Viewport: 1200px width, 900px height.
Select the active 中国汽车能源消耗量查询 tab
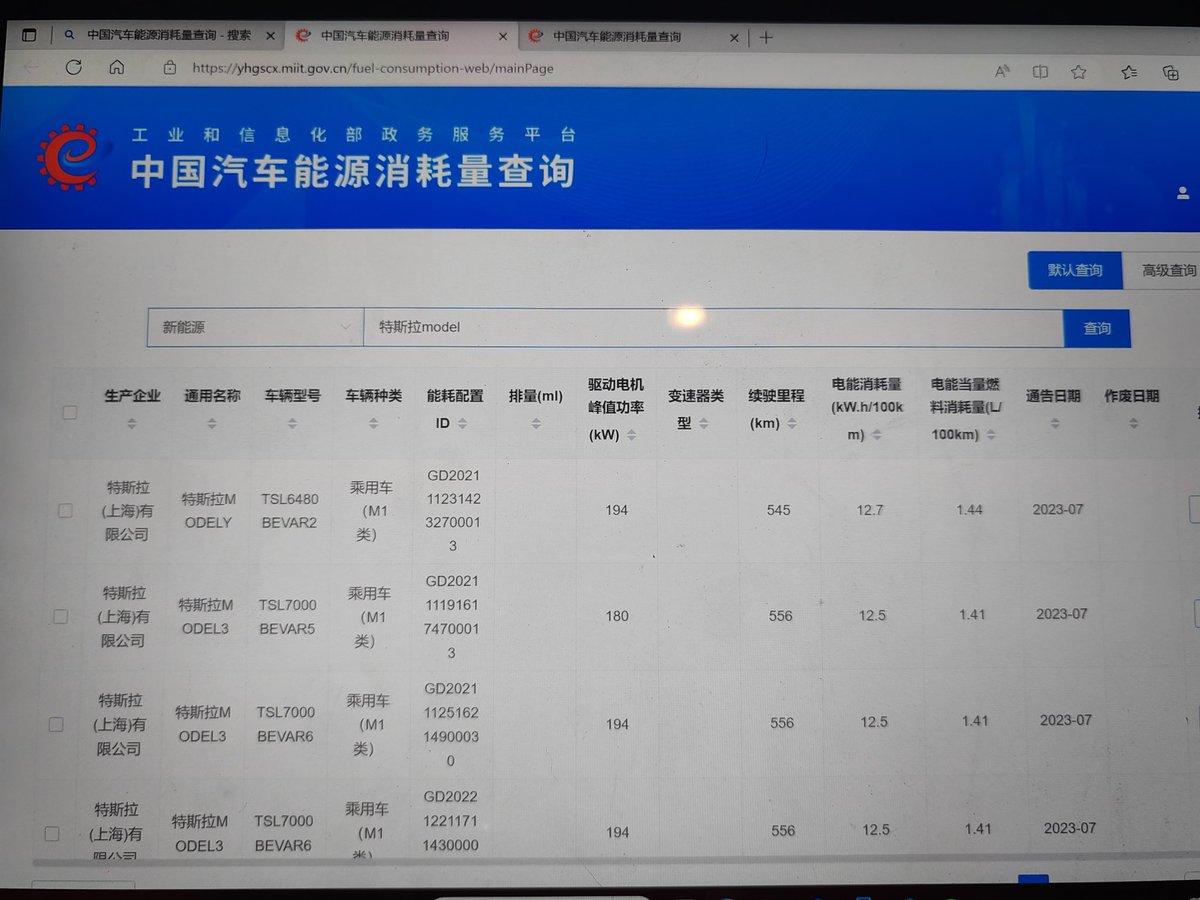400,36
